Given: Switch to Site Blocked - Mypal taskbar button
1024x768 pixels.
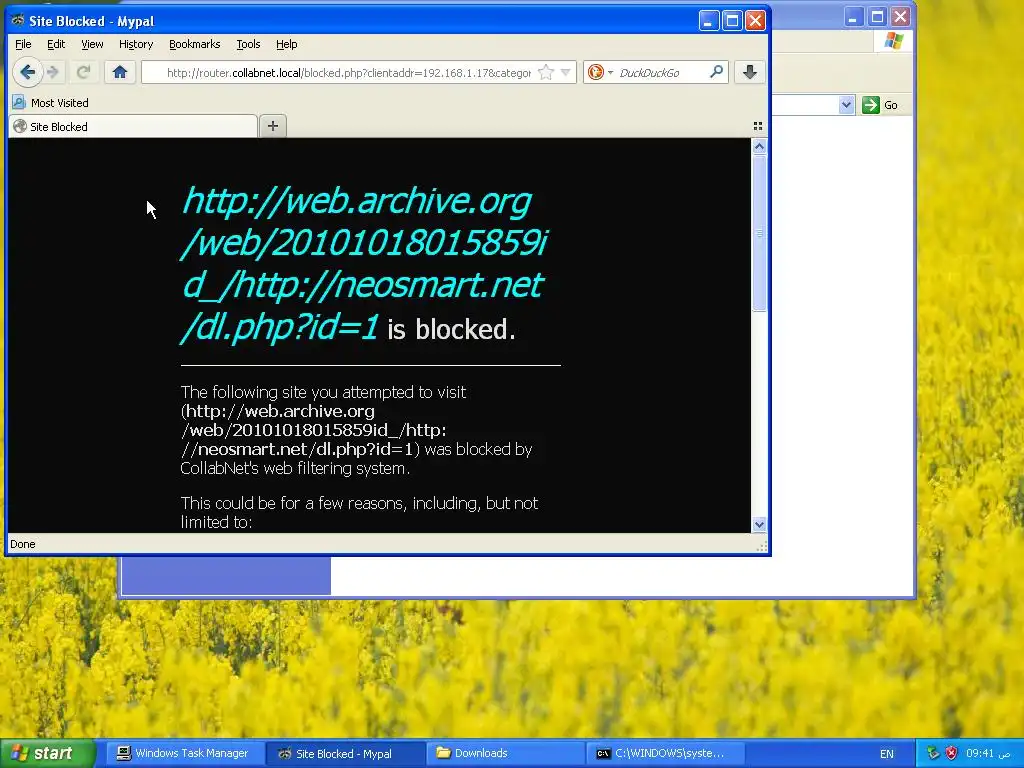Looking at the screenshot, I should click(x=343, y=753).
